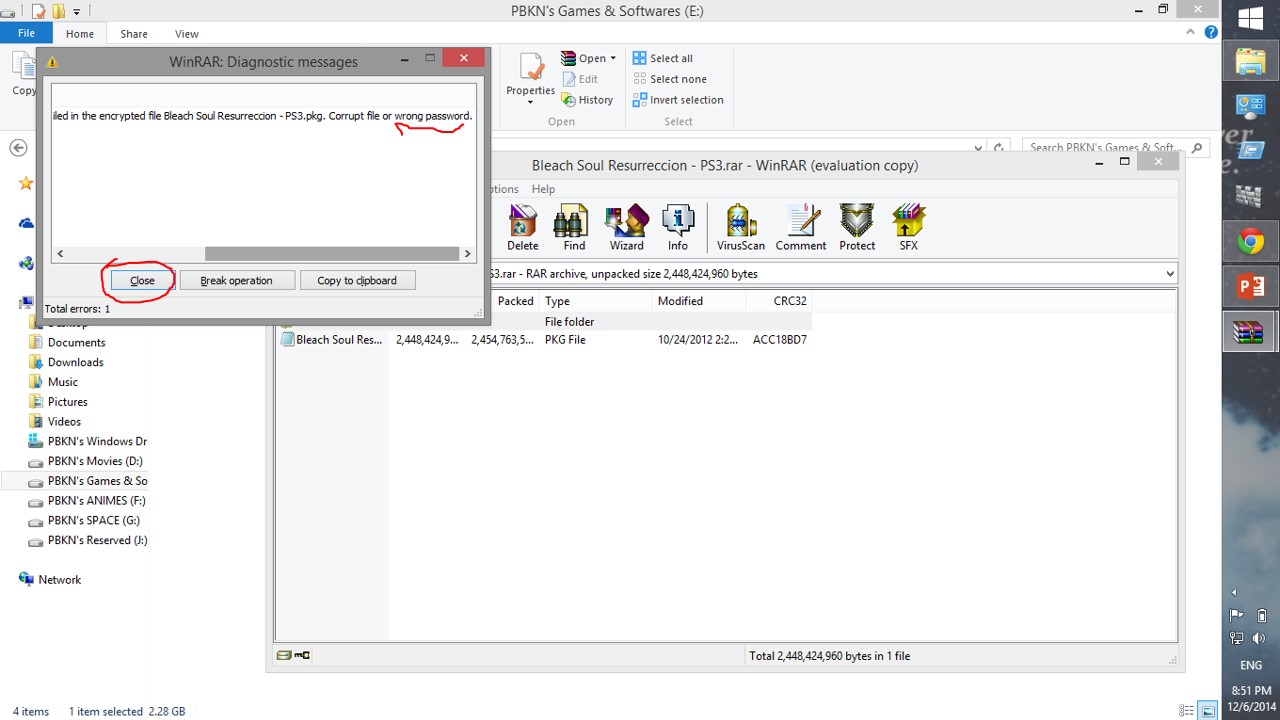Open the Find tool in WinRAR
This screenshot has width=1280, height=720.
tap(574, 228)
